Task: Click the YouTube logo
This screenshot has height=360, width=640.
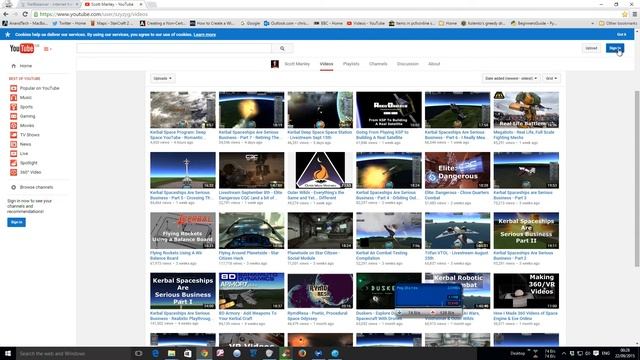Action: coord(22,49)
